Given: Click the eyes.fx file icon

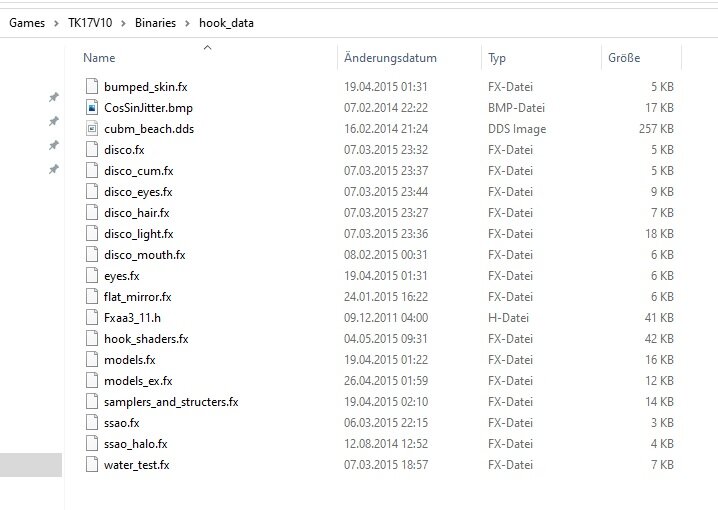Looking at the screenshot, I should tap(92, 276).
